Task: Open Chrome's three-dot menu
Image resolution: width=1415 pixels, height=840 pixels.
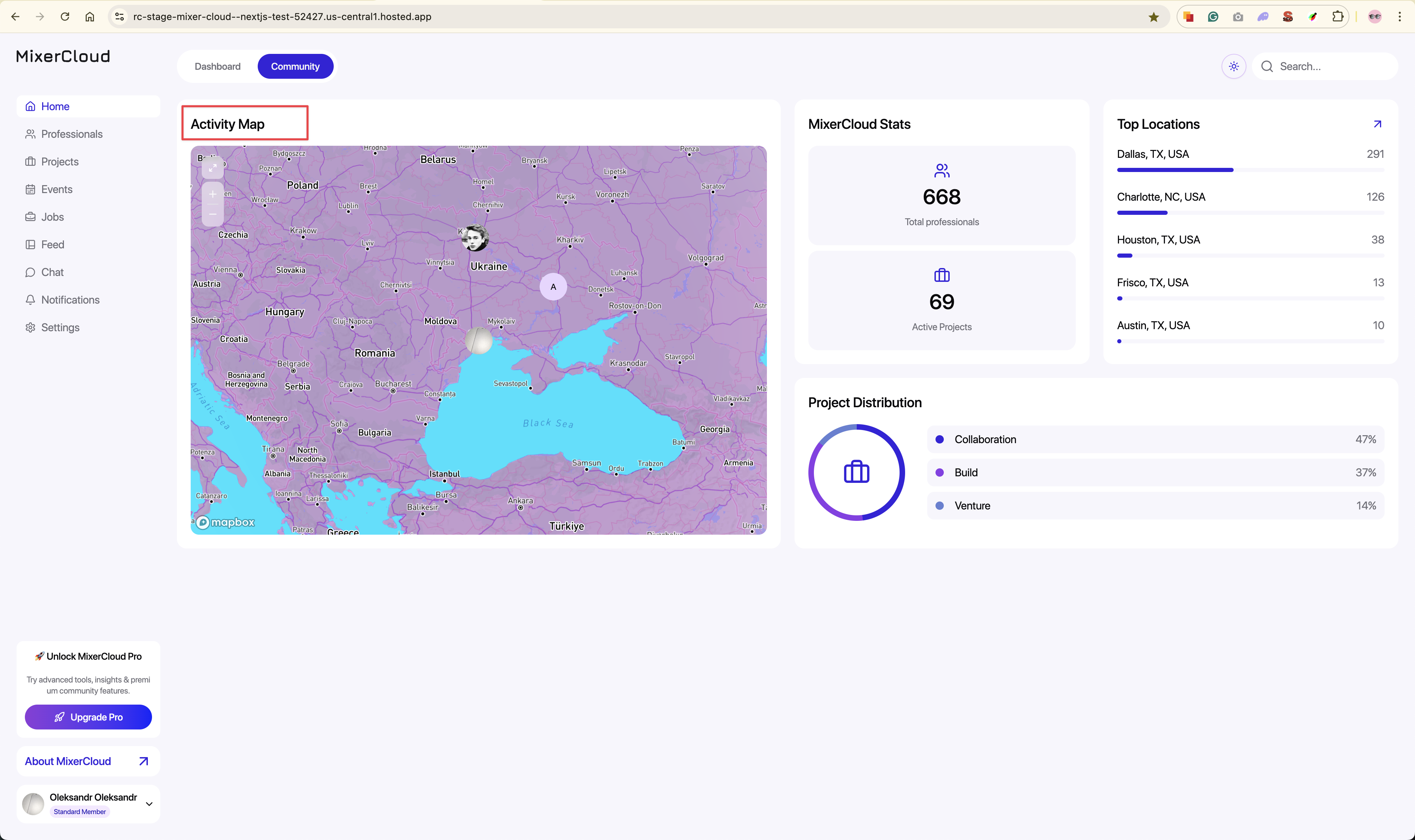Action: point(1399,17)
